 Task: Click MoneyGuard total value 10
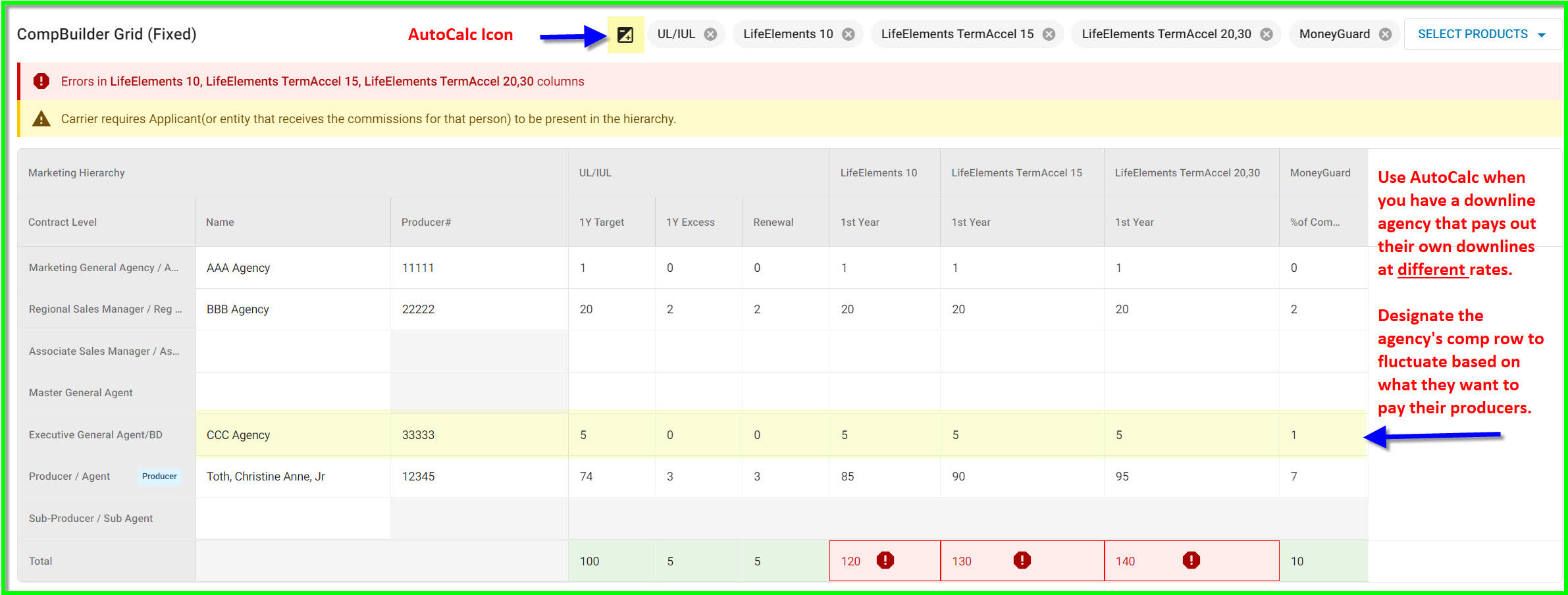click(1297, 561)
